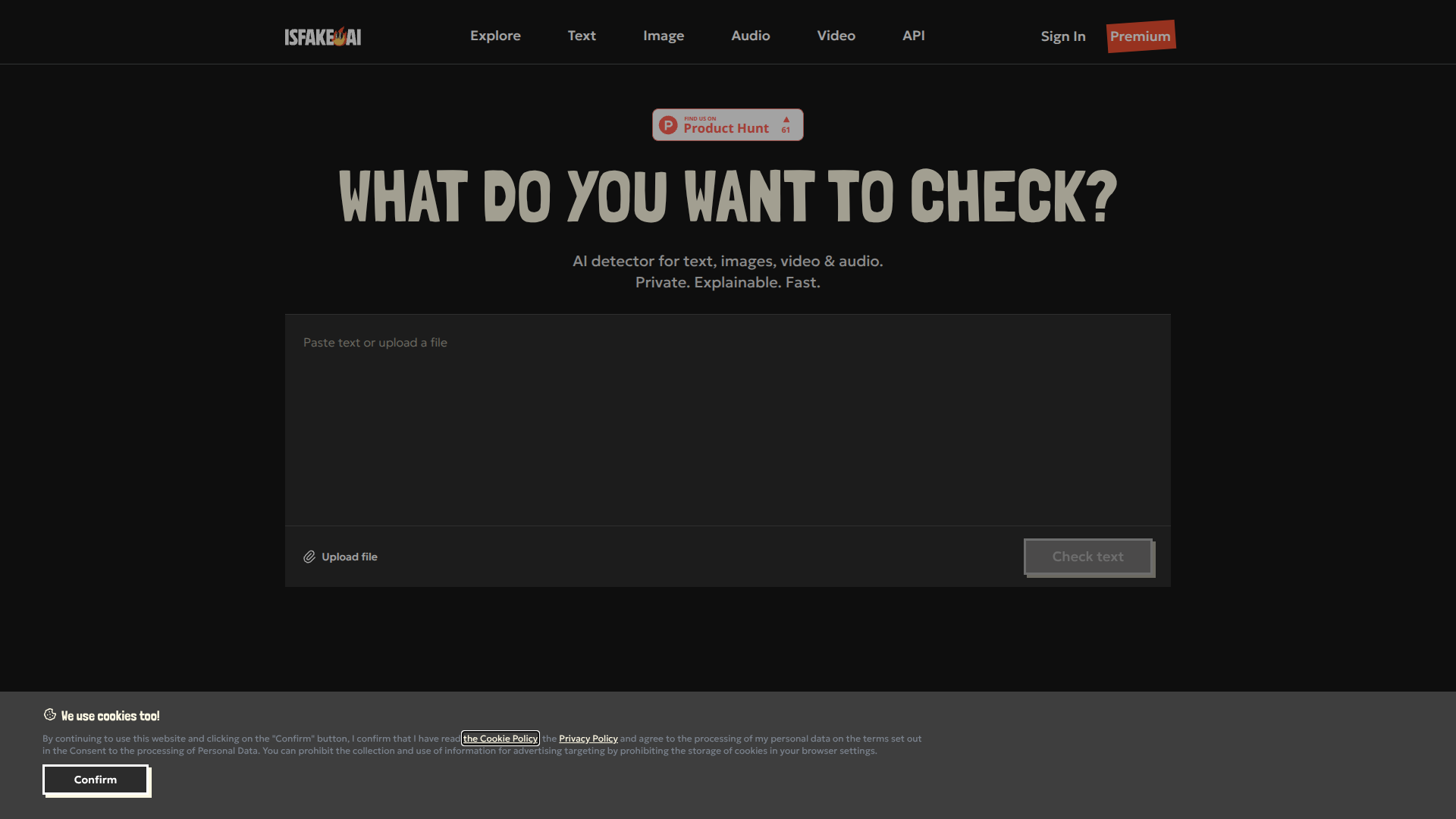Viewport: 1456px width, 819px height.
Task: Click the Sign In link
Action: 1062,36
